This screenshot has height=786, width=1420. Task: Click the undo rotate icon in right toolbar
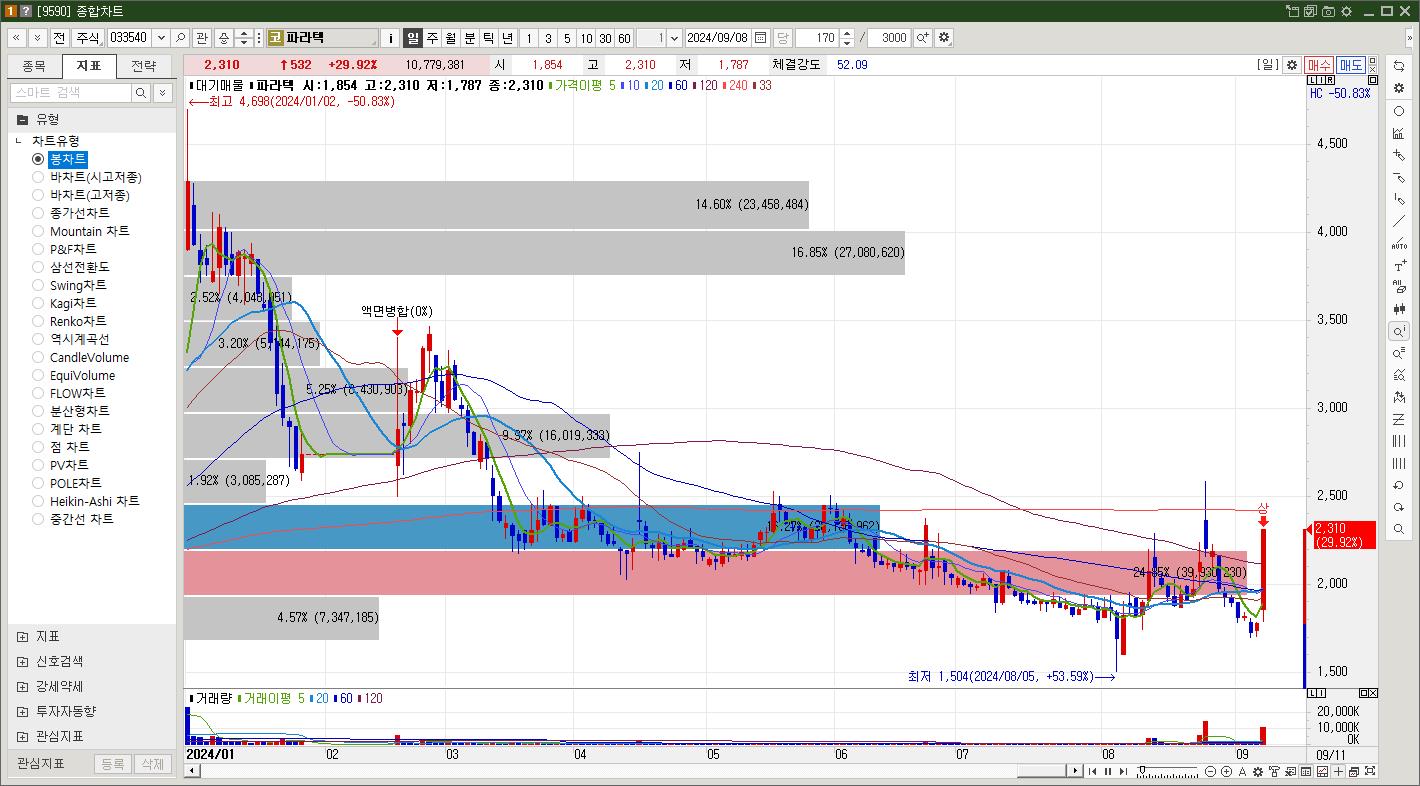1399,485
